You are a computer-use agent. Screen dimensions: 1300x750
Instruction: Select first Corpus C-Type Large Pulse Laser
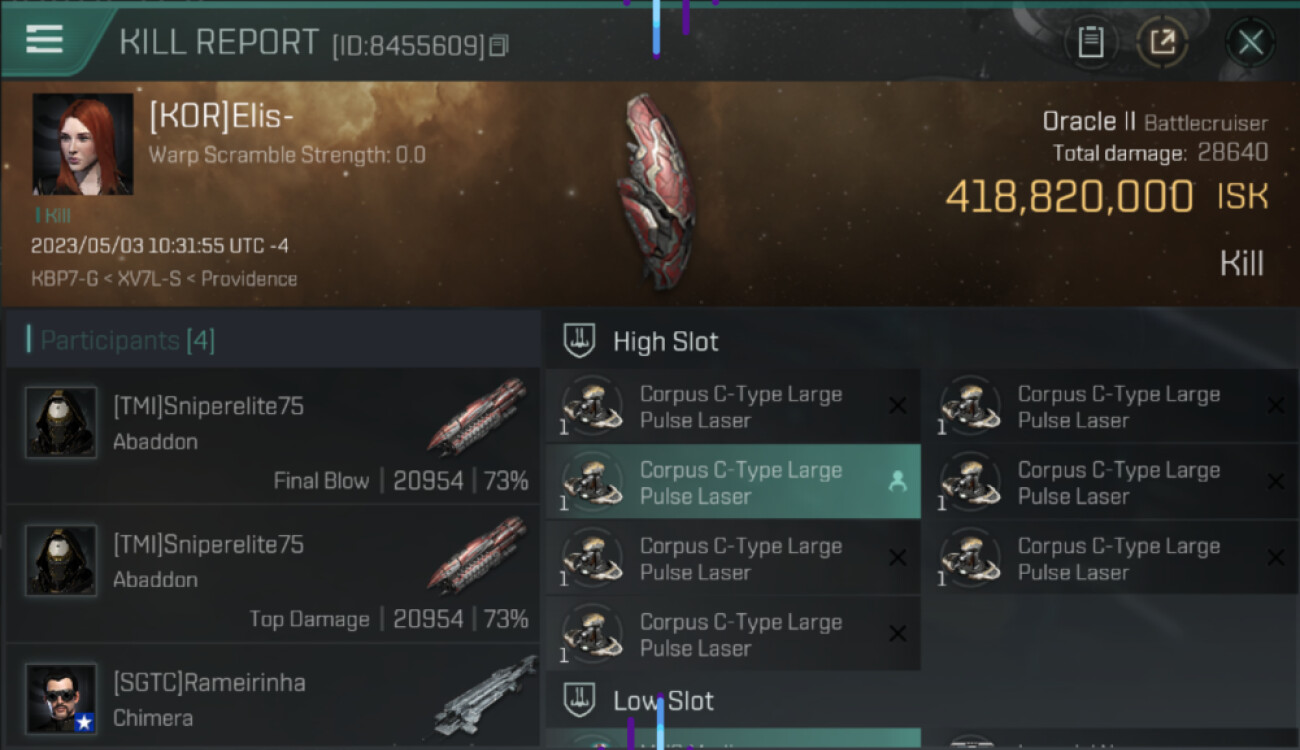(x=733, y=406)
